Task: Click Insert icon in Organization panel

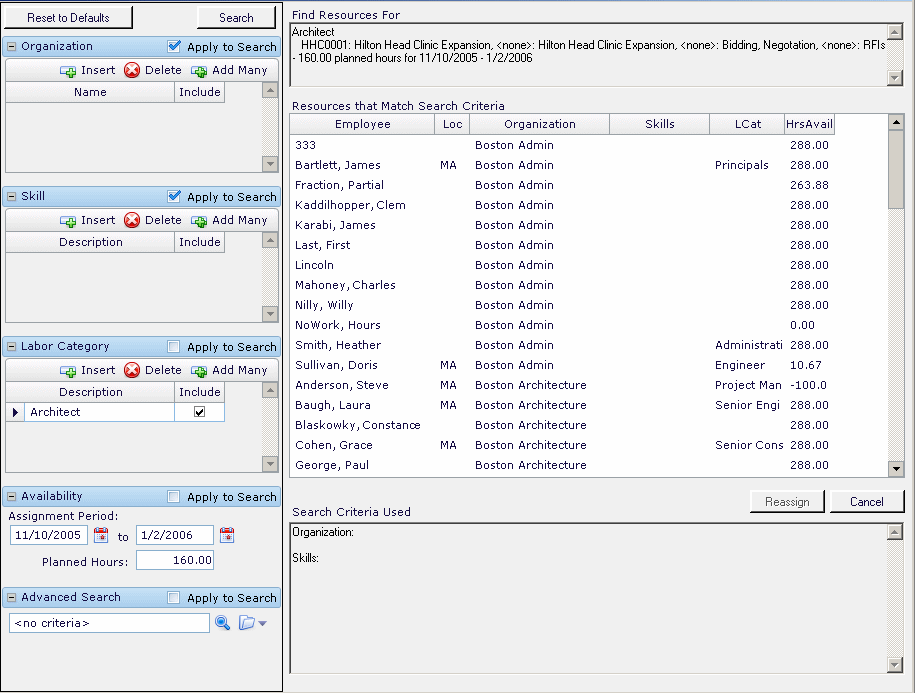Action: click(x=68, y=71)
